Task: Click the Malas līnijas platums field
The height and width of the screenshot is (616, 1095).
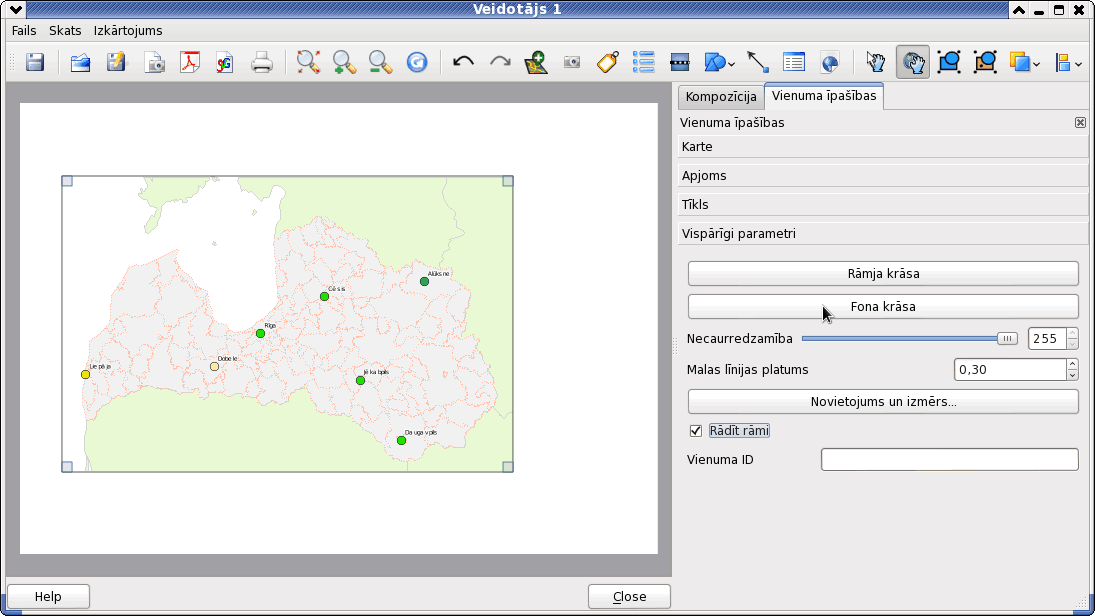Action: tap(1010, 369)
